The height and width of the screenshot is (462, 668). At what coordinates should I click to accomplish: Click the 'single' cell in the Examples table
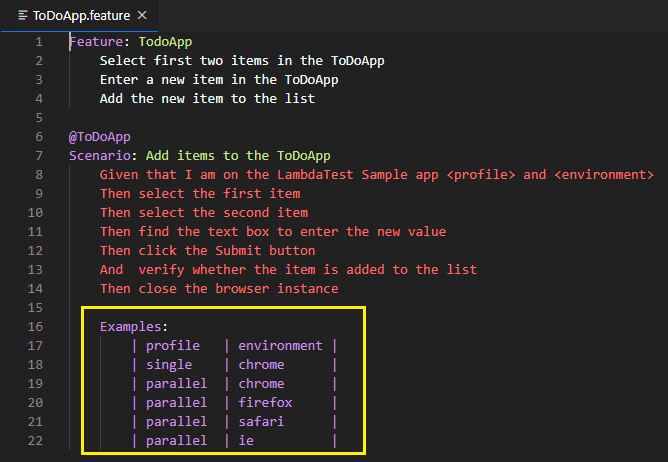click(169, 365)
